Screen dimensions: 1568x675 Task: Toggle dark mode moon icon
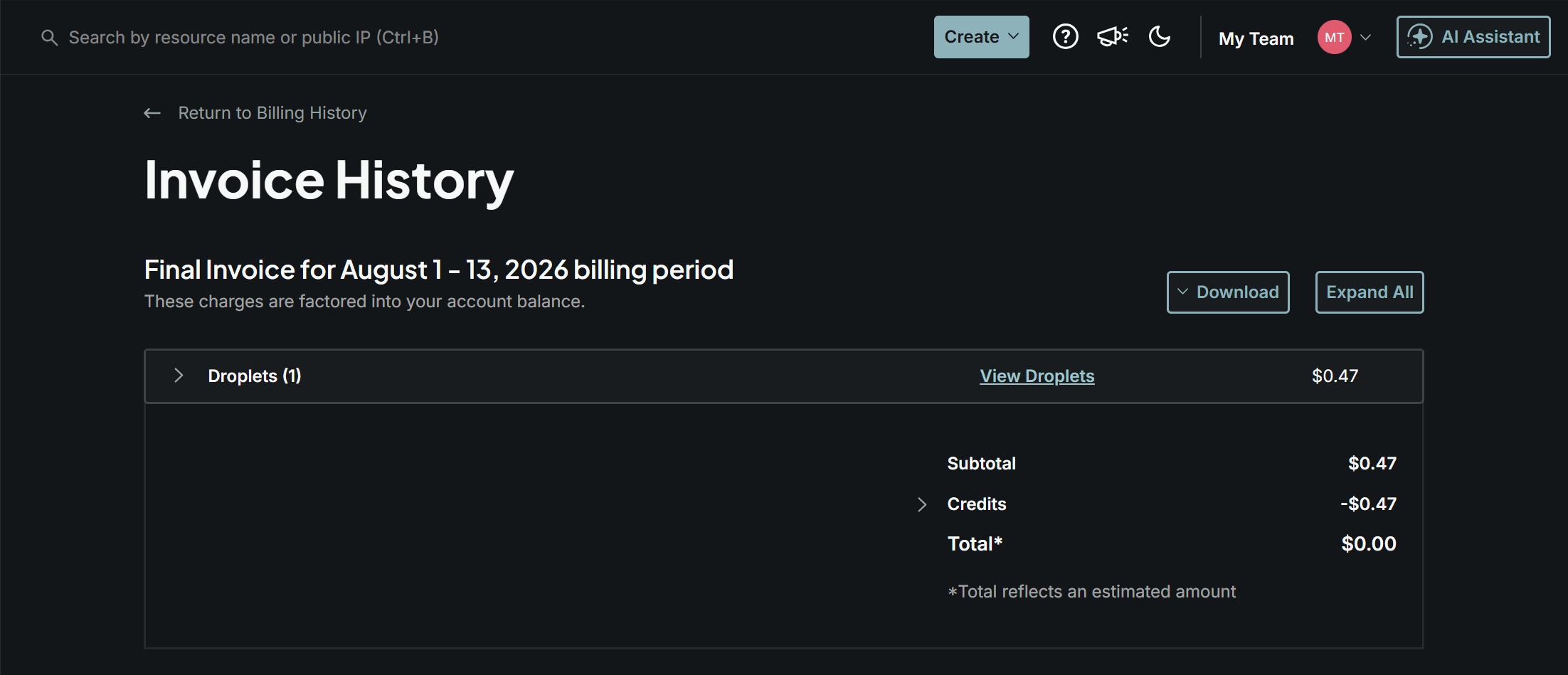point(1160,36)
